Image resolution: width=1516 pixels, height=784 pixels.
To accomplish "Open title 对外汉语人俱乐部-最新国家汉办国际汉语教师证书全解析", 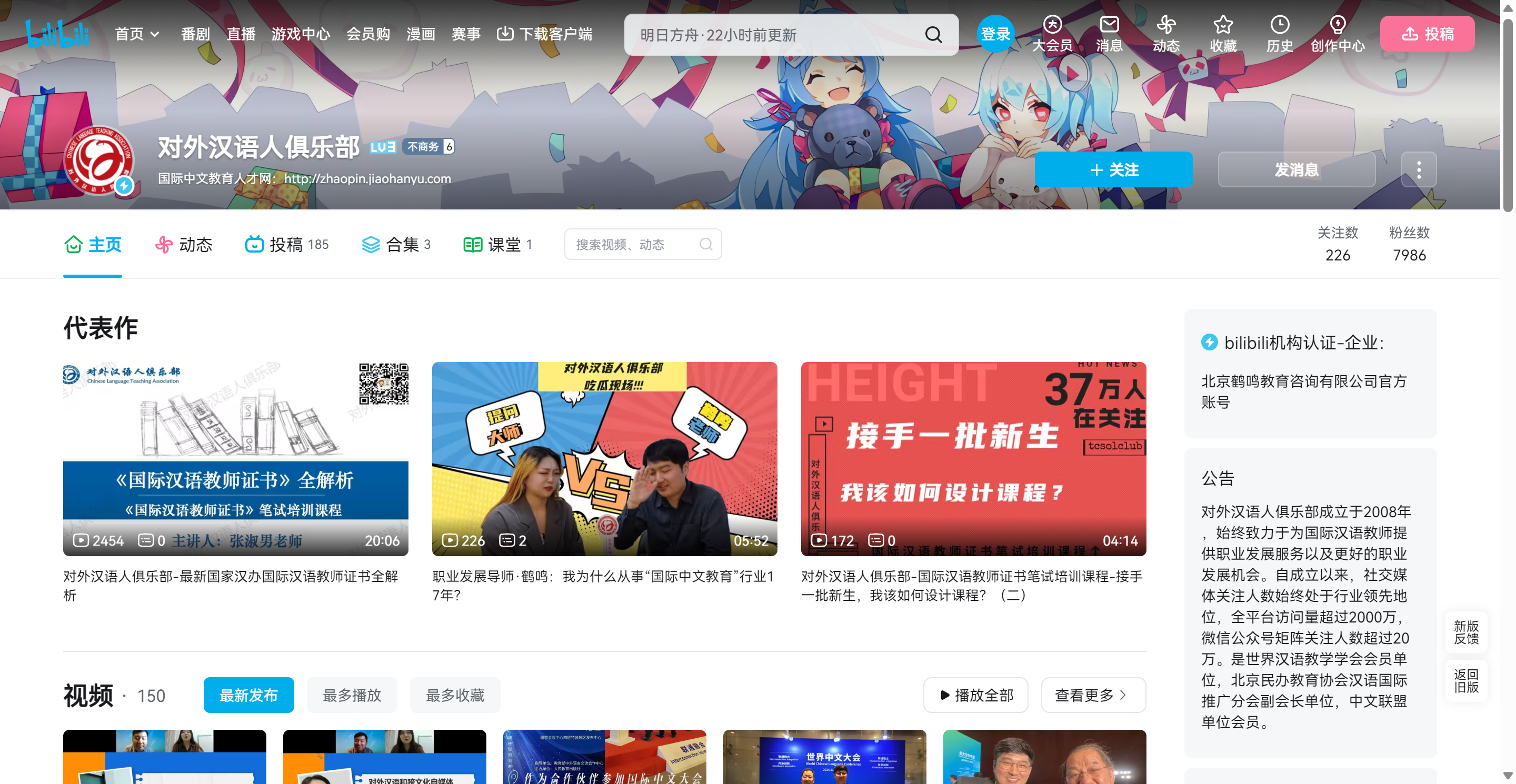I will pos(231,585).
